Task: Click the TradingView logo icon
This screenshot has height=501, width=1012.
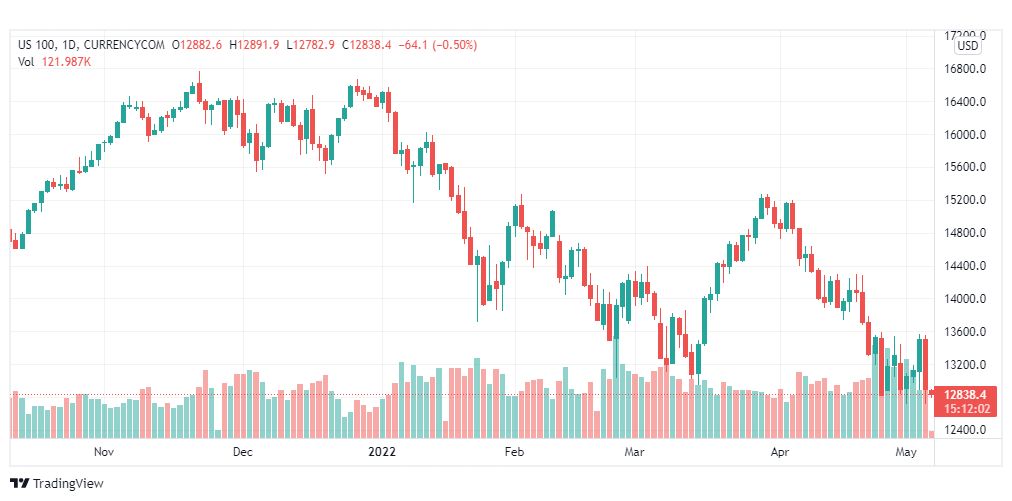Action: [20, 484]
